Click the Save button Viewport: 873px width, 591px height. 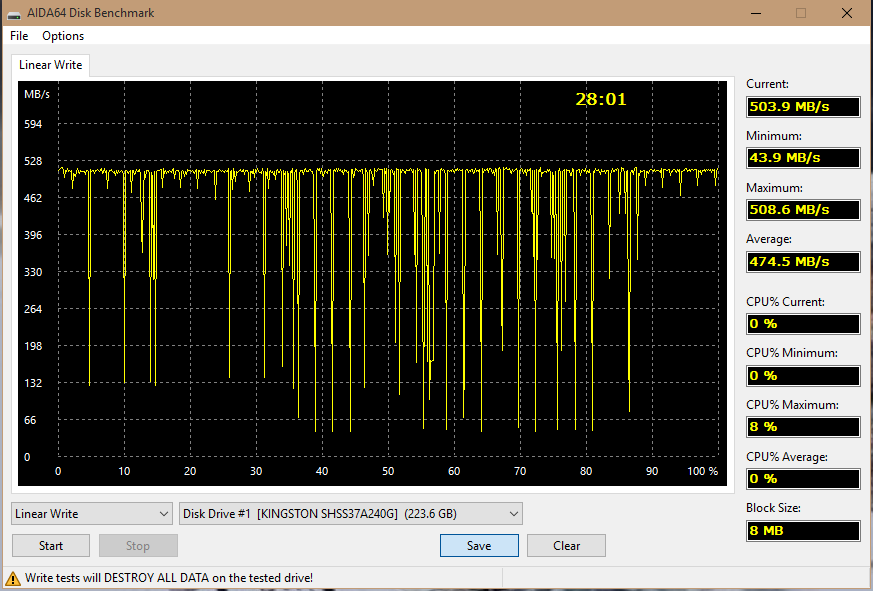(479, 545)
